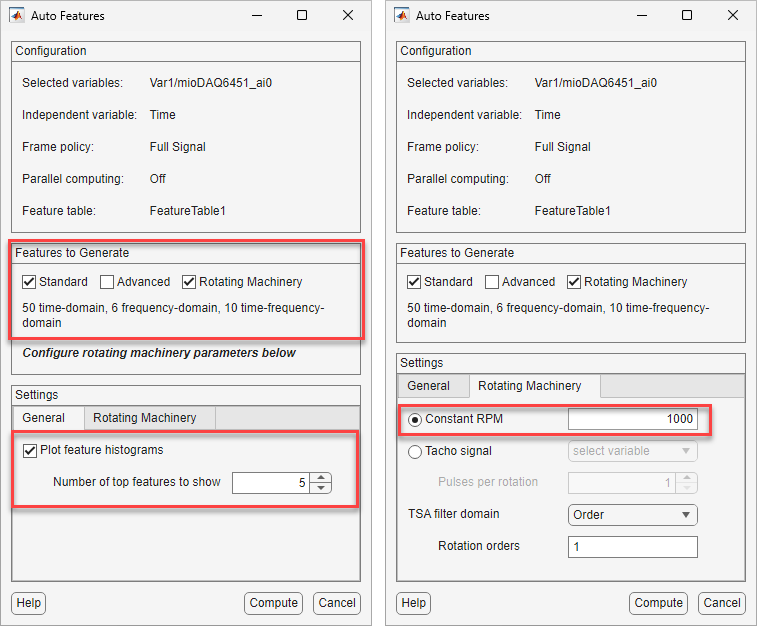757x626 pixels.
Task: Click Compute button in left window
Action: [273, 603]
